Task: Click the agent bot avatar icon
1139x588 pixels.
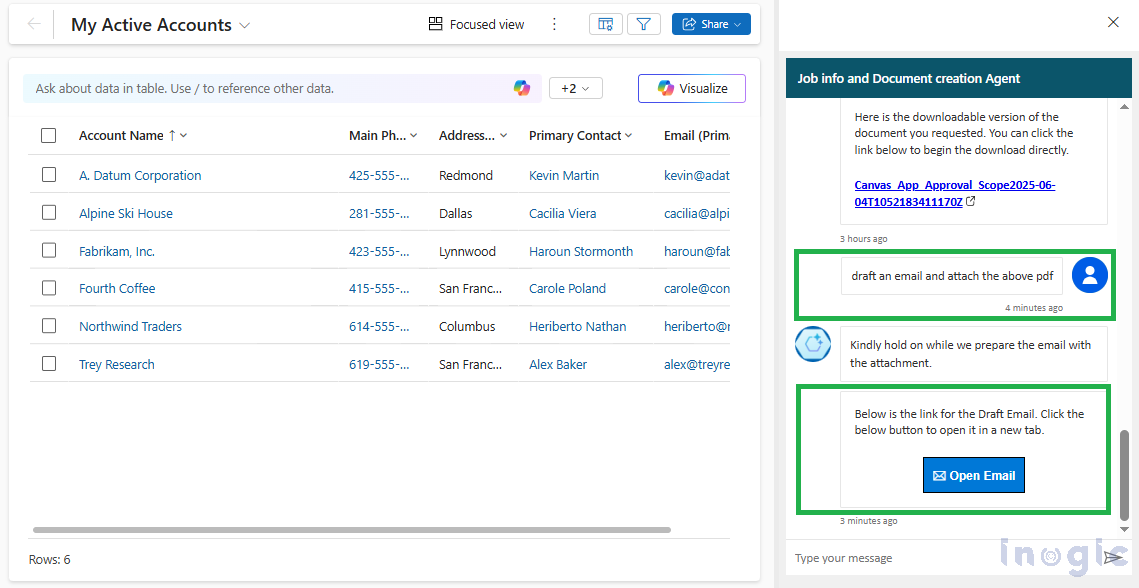Action: click(813, 344)
